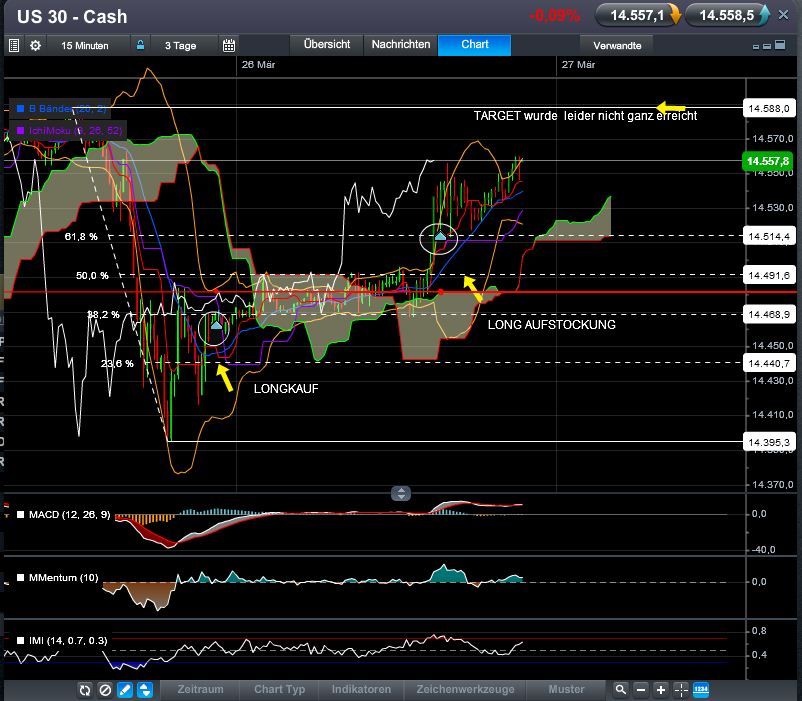Click the 27 Mär date label
This screenshot has width=802, height=701.
pyautogui.click(x=578, y=64)
